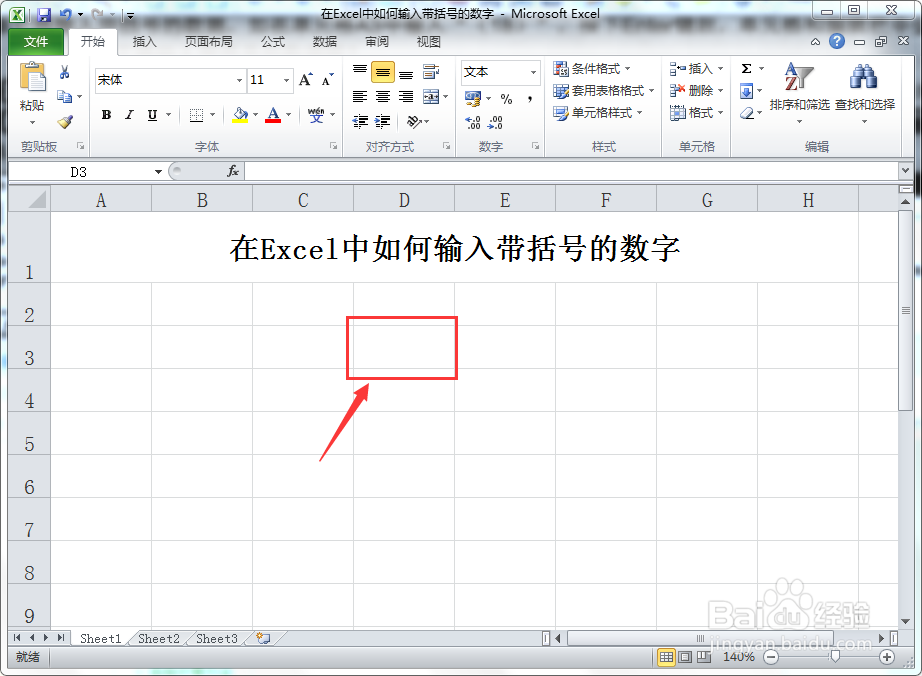
Task: Switch to Sheet3 worksheet
Action: 217,638
